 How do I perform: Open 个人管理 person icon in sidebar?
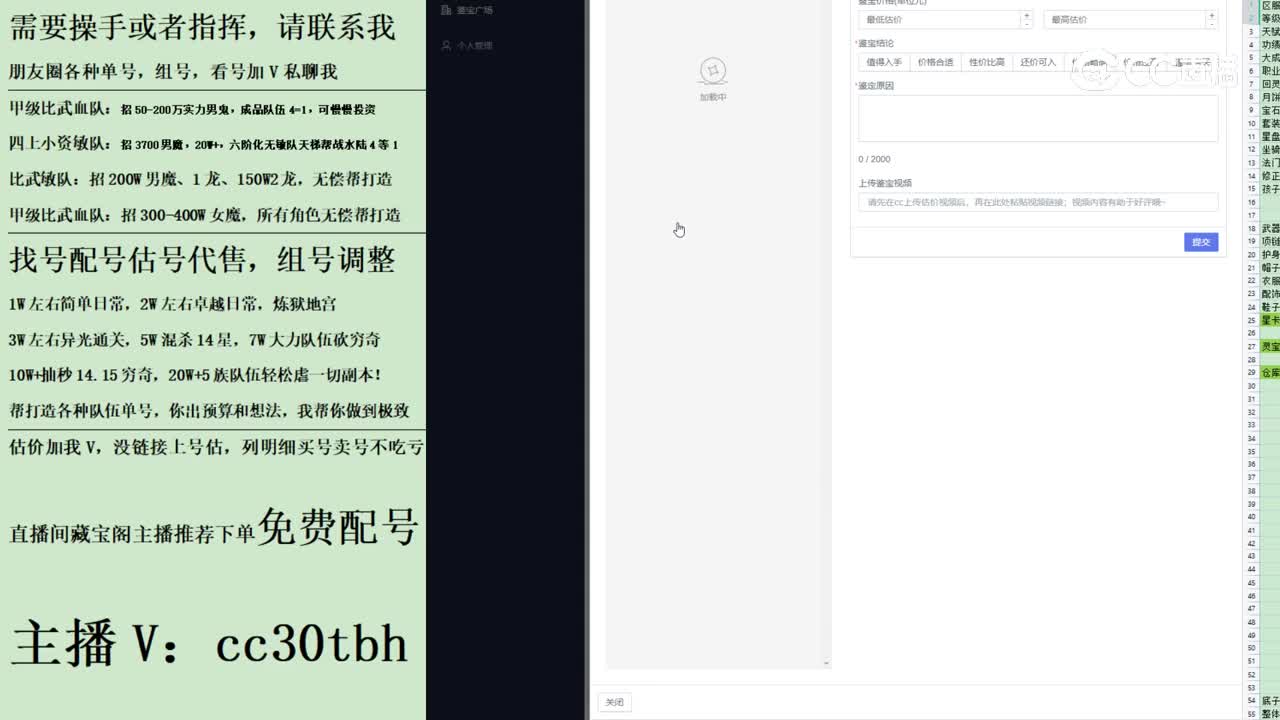[x=446, y=46]
